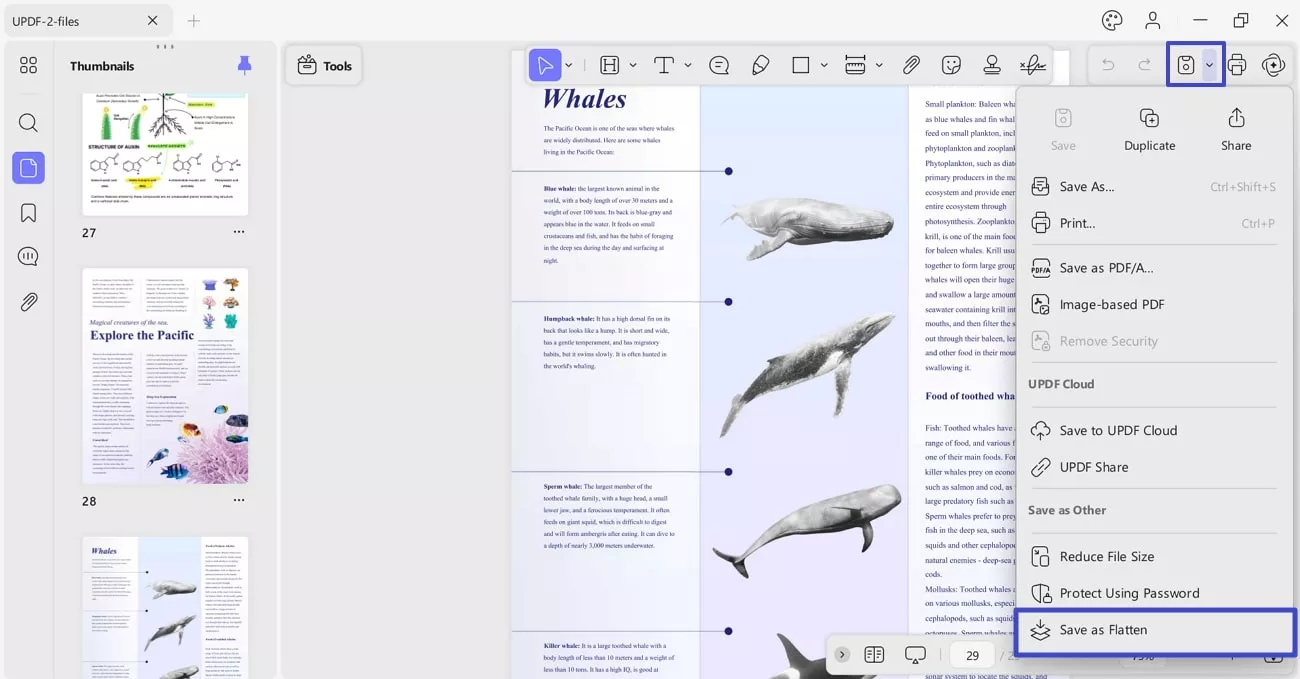This screenshot has height=679, width=1300.
Task: Select page 27 thumbnail
Action: pos(165,154)
